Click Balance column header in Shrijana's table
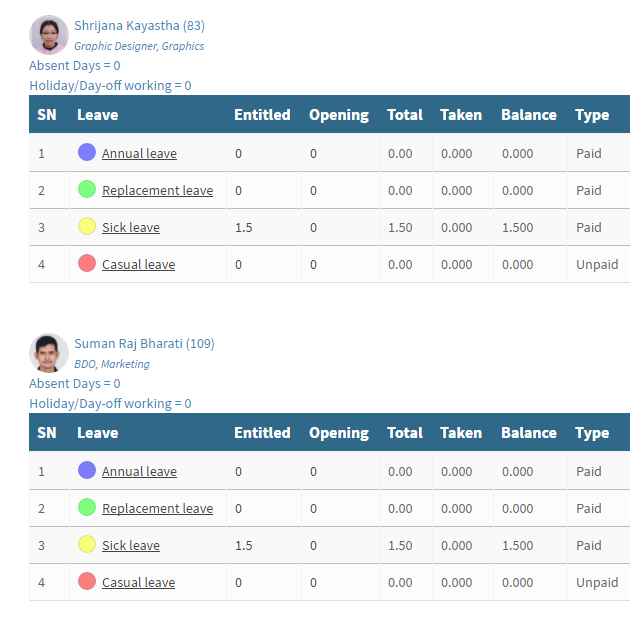The width and height of the screenshot is (643, 619). tap(529, 115)
